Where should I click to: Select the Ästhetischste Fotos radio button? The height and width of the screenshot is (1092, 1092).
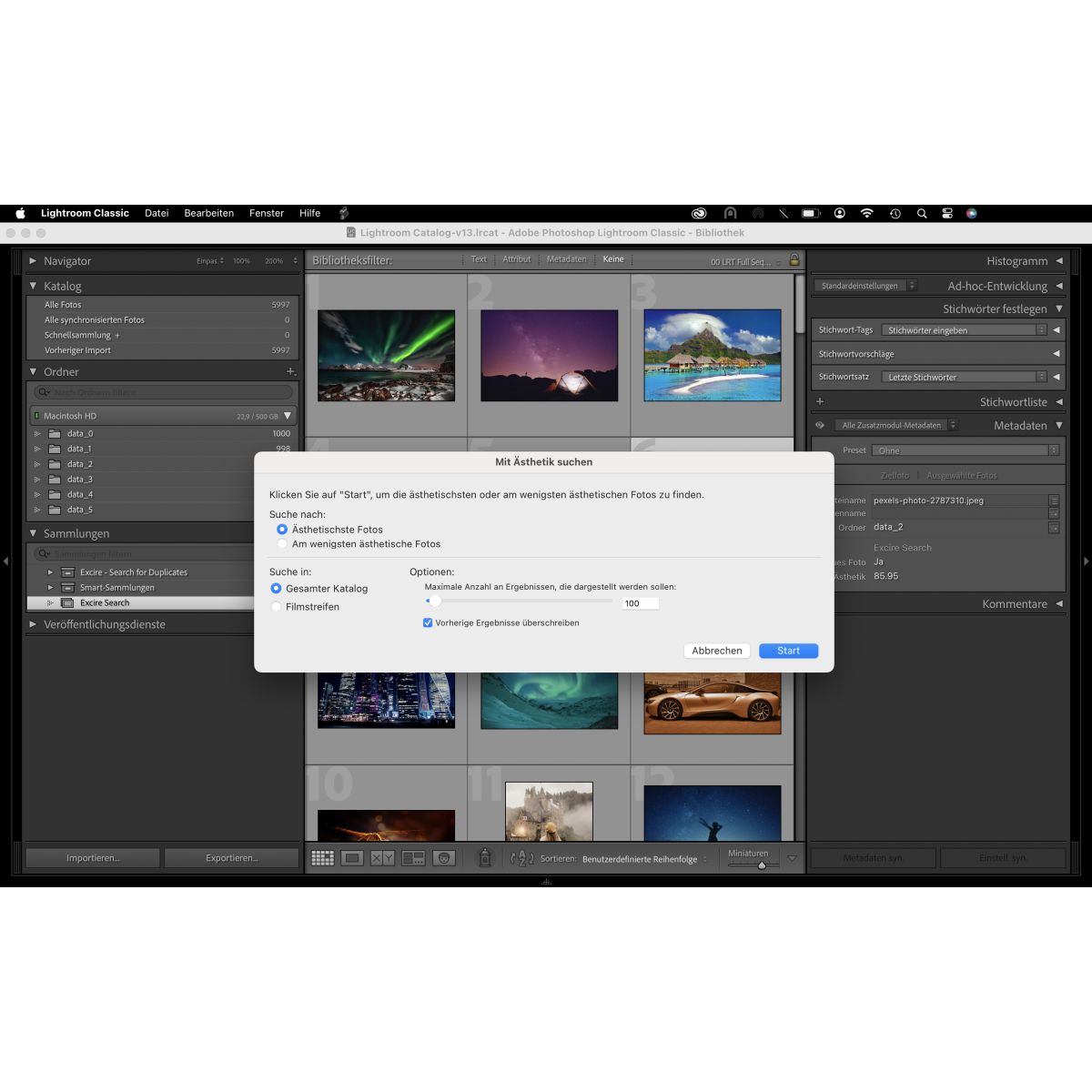tap(282, 530)
